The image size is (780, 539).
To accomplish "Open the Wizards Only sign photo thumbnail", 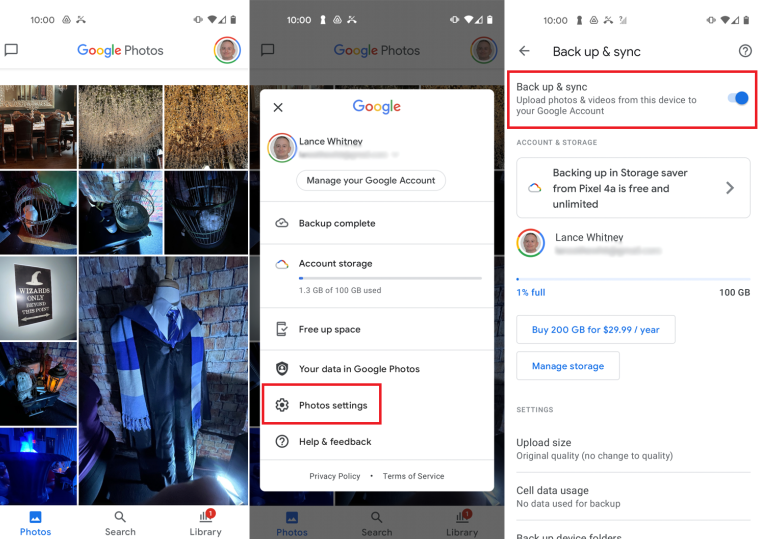I will click(x=38, y=298).
